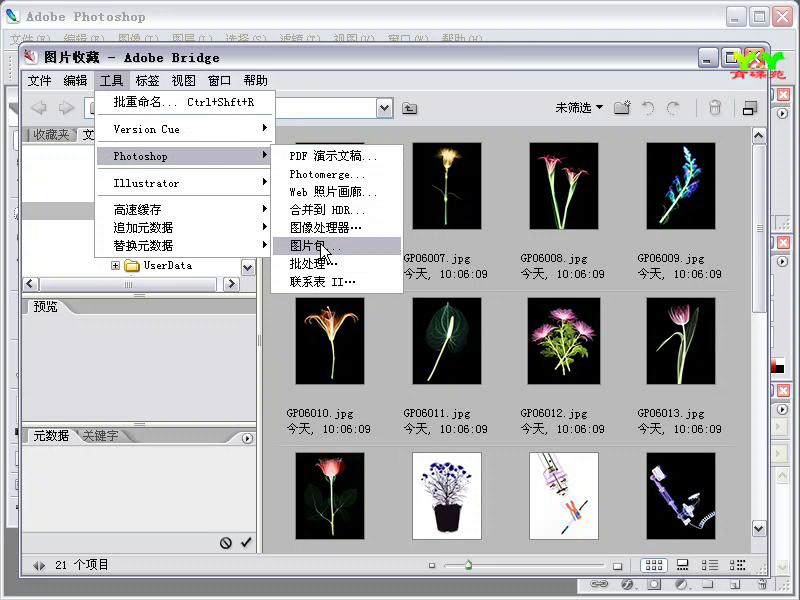Select the Photoshop submenu entry

pyautogui.click(x=184, y=156)
